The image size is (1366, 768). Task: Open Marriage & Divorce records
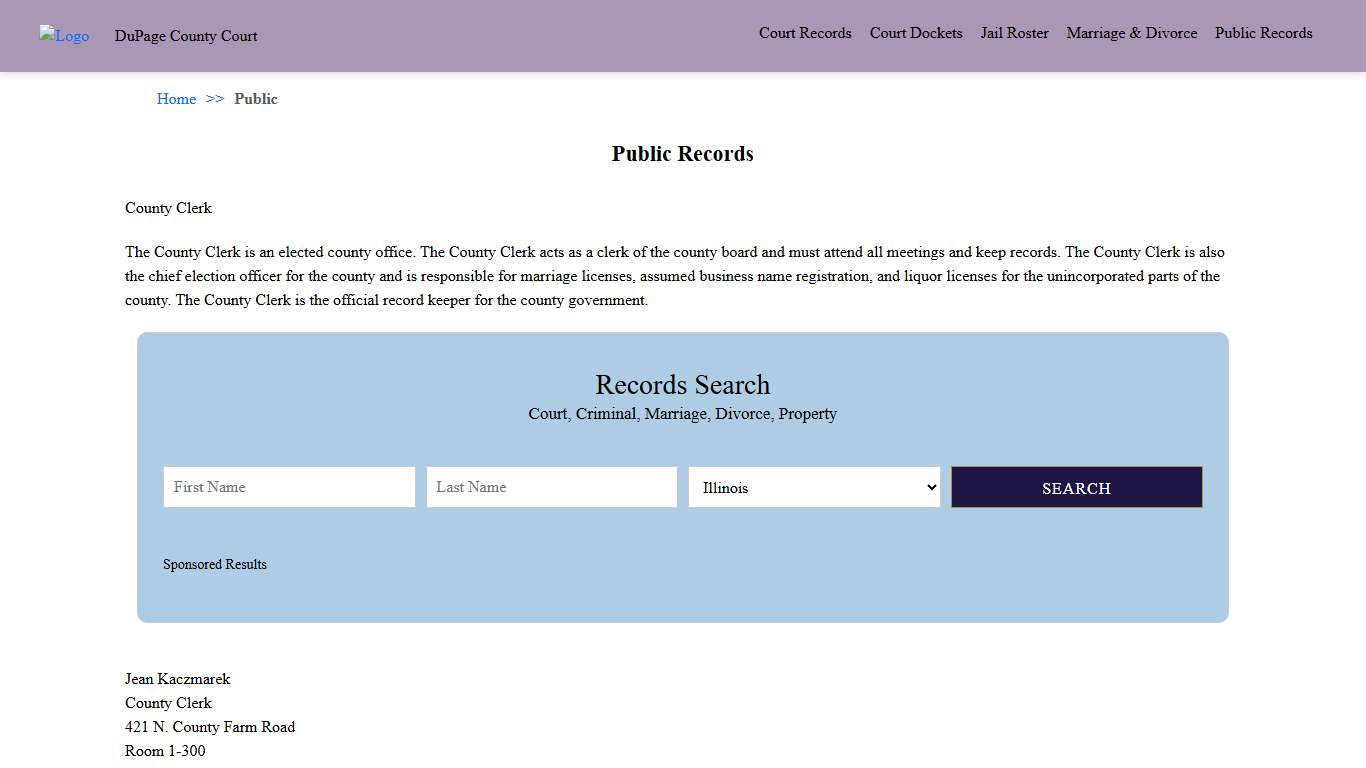click(x=1131, y=33)
